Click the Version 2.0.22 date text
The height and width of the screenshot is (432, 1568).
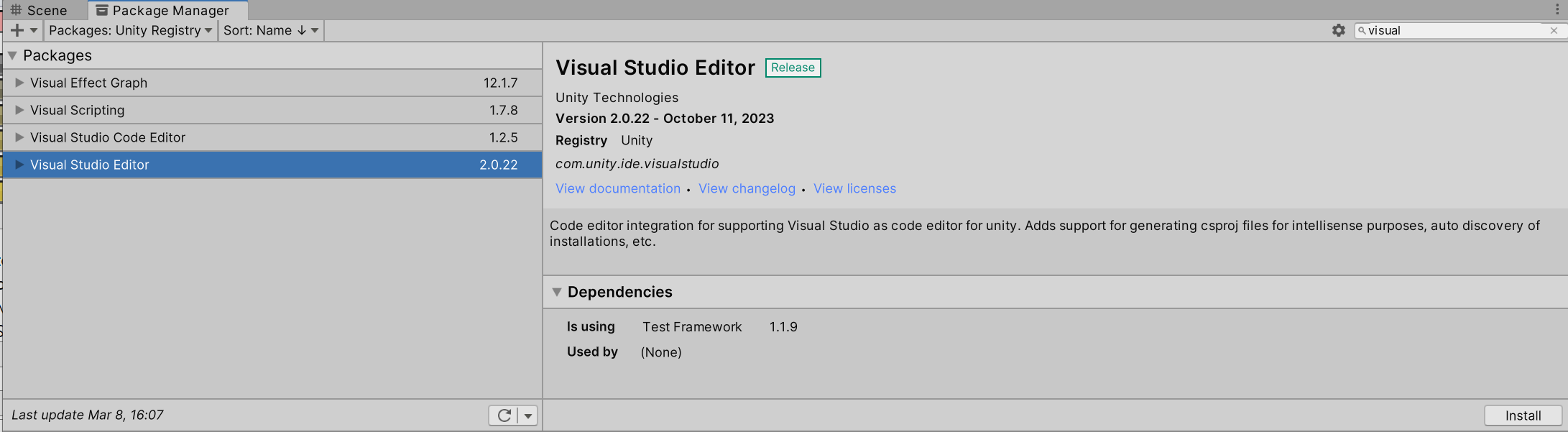click(665, 119)
